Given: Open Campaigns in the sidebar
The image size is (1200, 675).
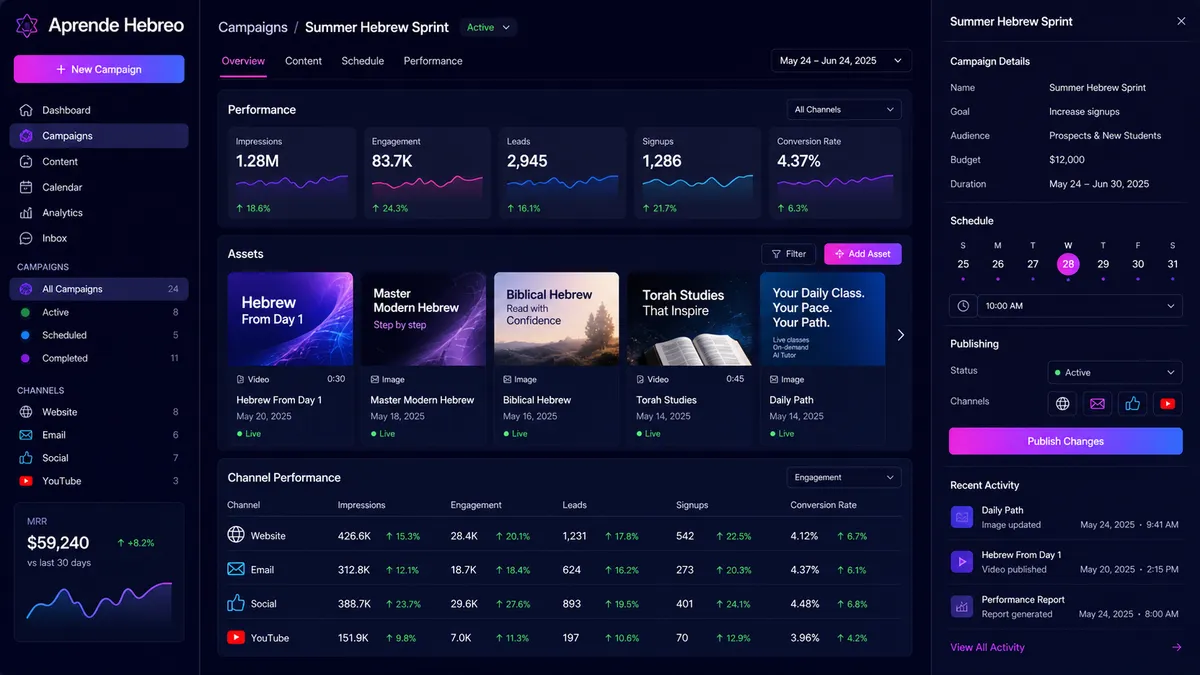Looking at the screenshot, I should (x=99, y=136).
